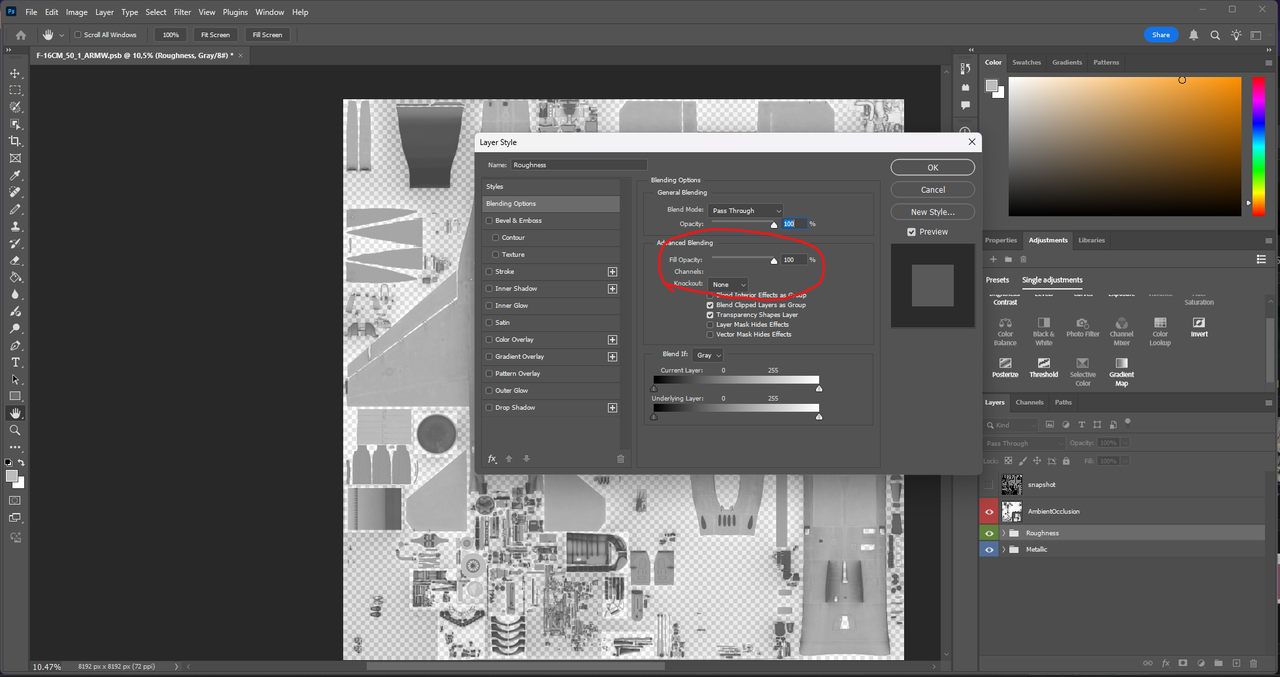Image resolution: width=1280 pixels, height=677 pixels.
Task: Select the Rectangular Marquee tool
Action: 15,90
